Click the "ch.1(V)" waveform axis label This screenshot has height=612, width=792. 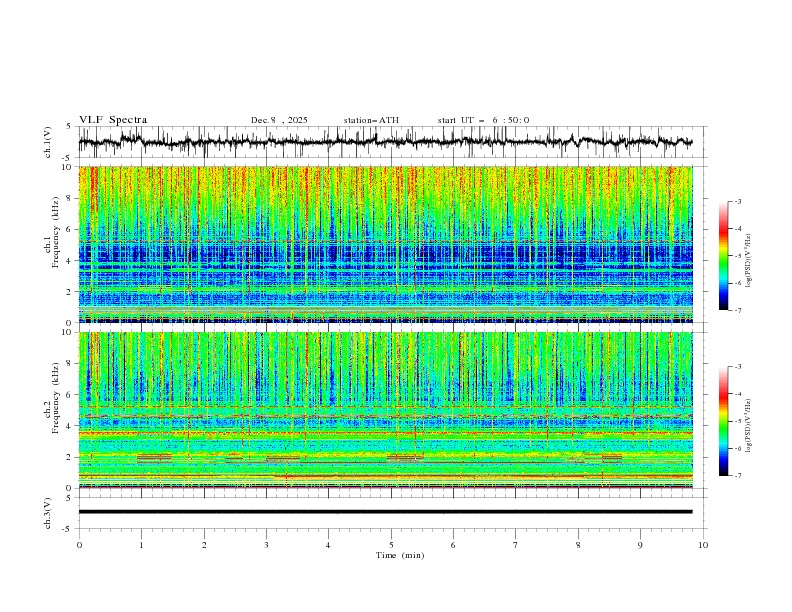click(x=48, y=142)
